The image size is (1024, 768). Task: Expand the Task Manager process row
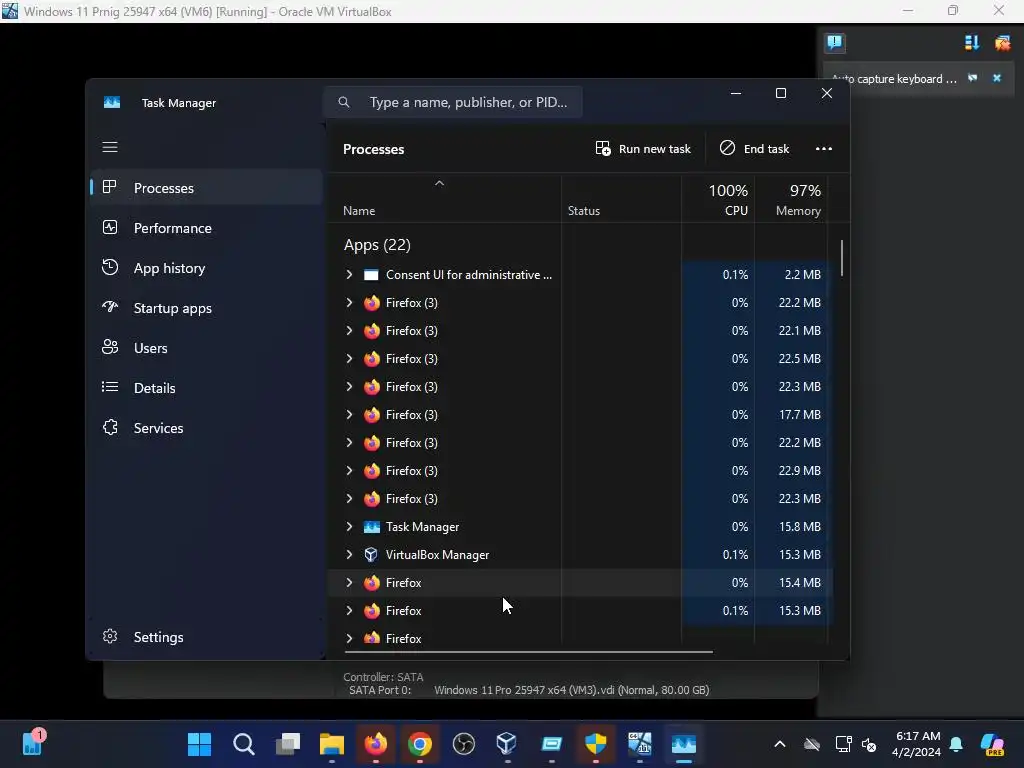(349, 527)
